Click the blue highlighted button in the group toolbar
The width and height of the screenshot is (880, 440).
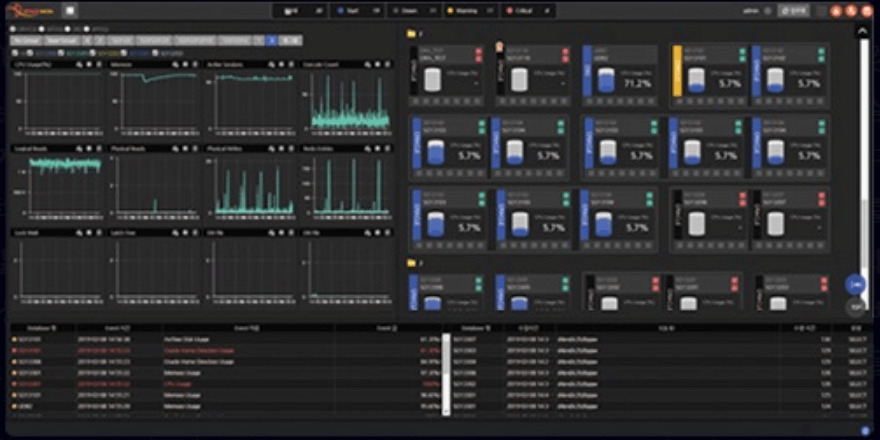271,40
